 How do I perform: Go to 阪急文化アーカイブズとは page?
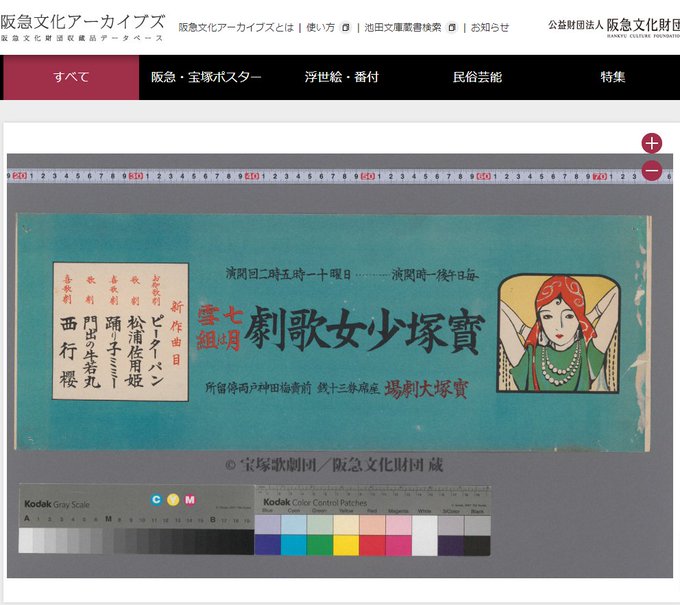click(236, 28)
